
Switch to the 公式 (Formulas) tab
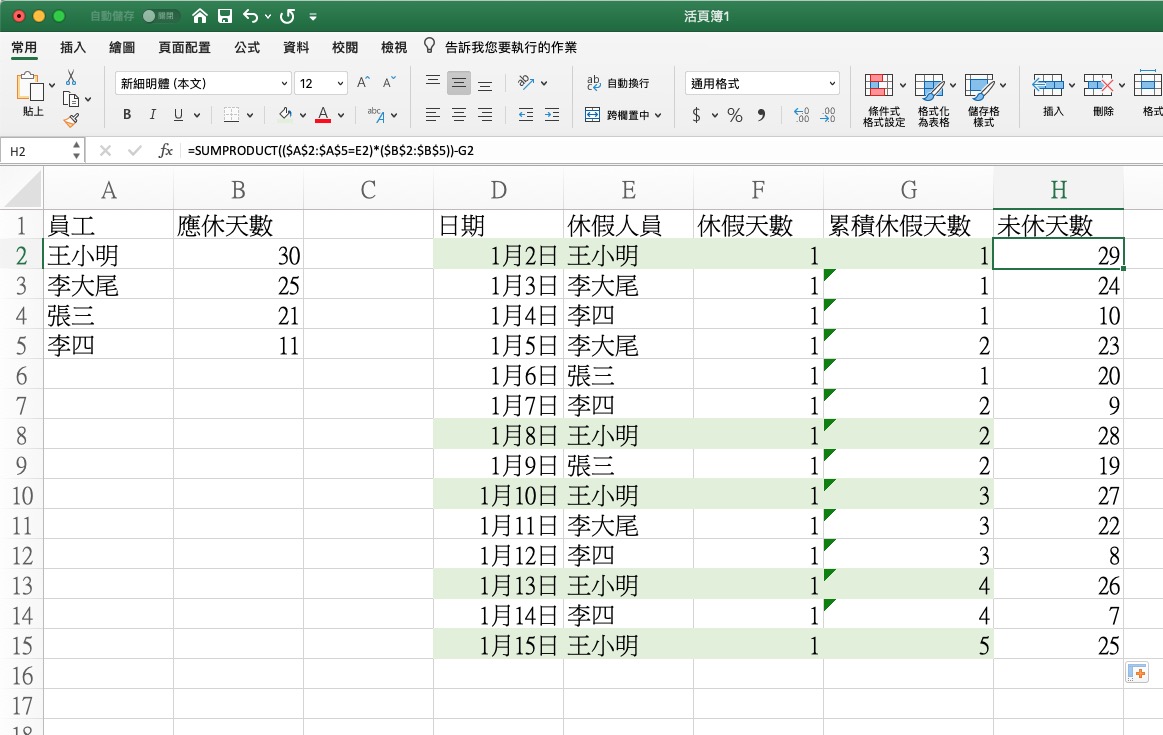(247, 47)
